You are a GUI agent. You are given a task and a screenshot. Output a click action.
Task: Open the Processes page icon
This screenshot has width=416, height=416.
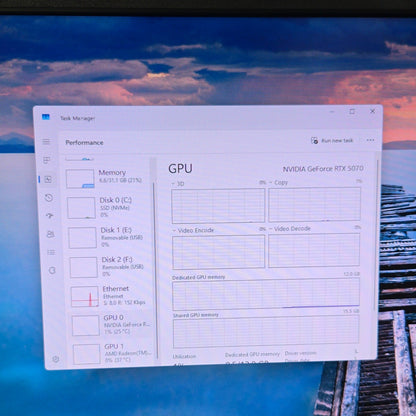pos(47,160)
